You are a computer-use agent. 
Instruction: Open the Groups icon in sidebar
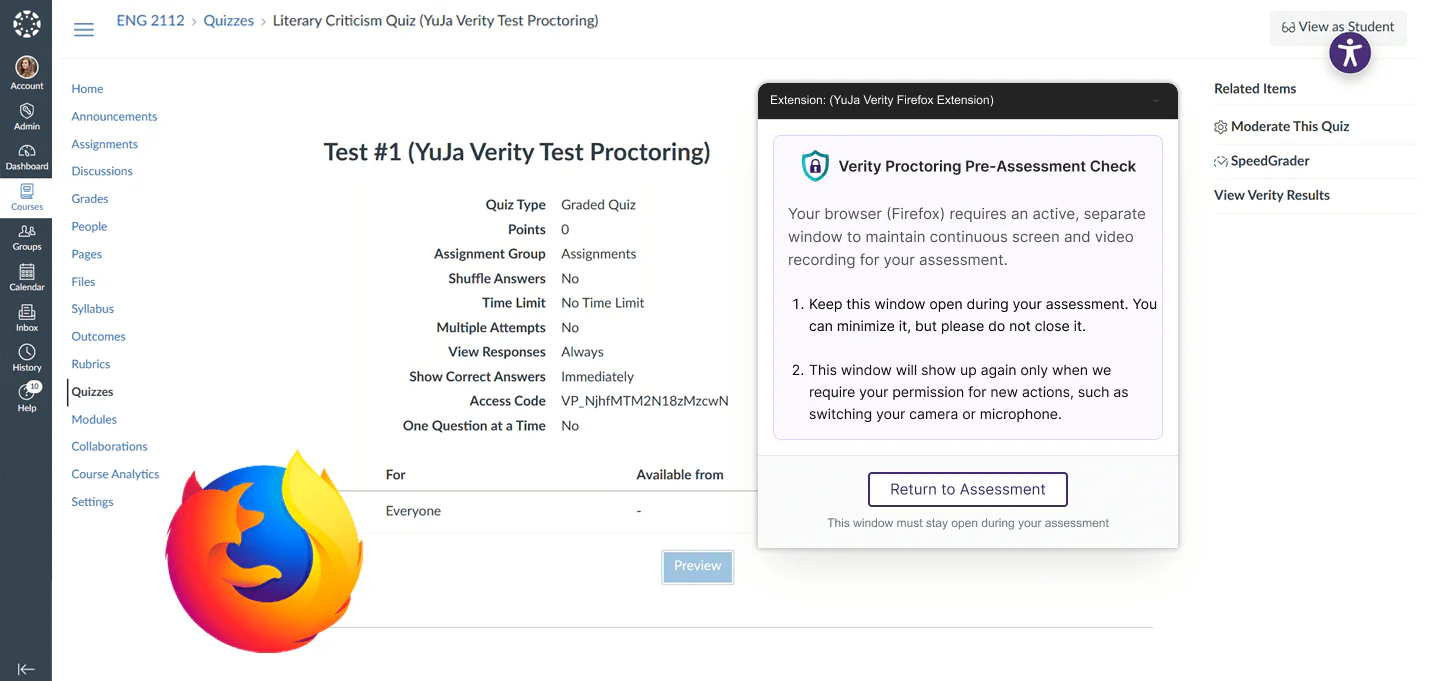click(x=27, y=232)
